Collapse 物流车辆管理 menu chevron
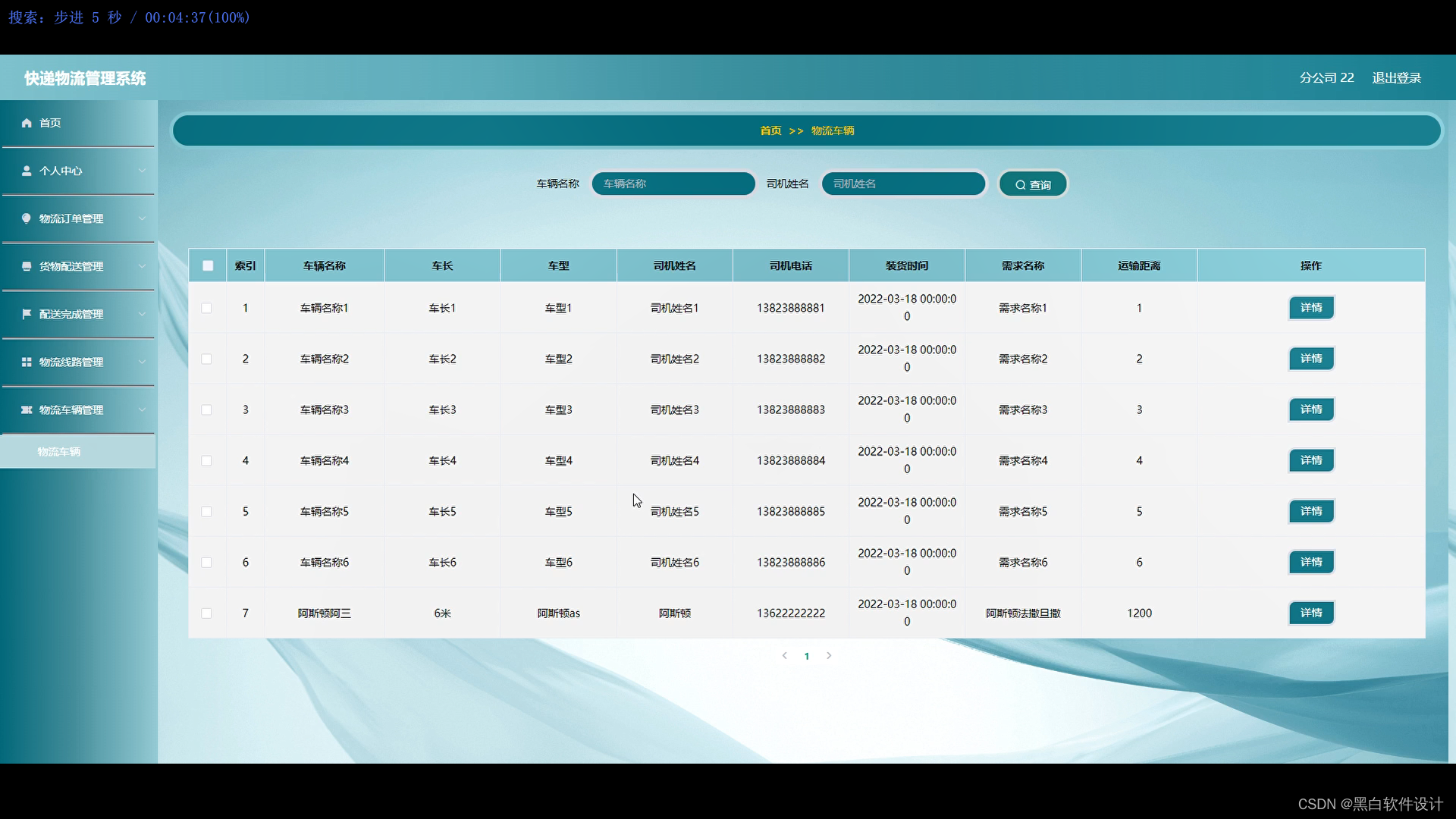 coord(142,409)
